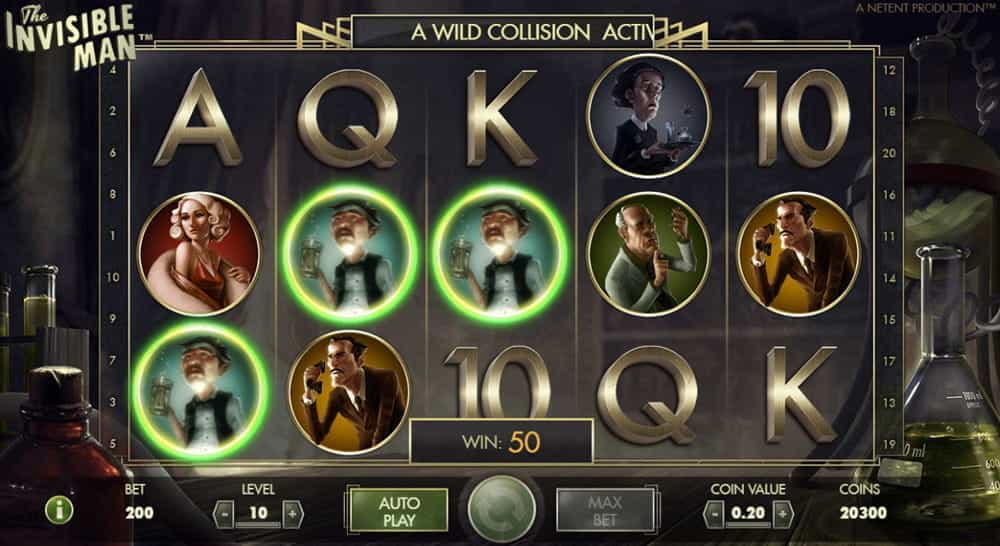Decrease bet level with minus button
Viewport: 1000px width, 546px height.
coord(224,513)
